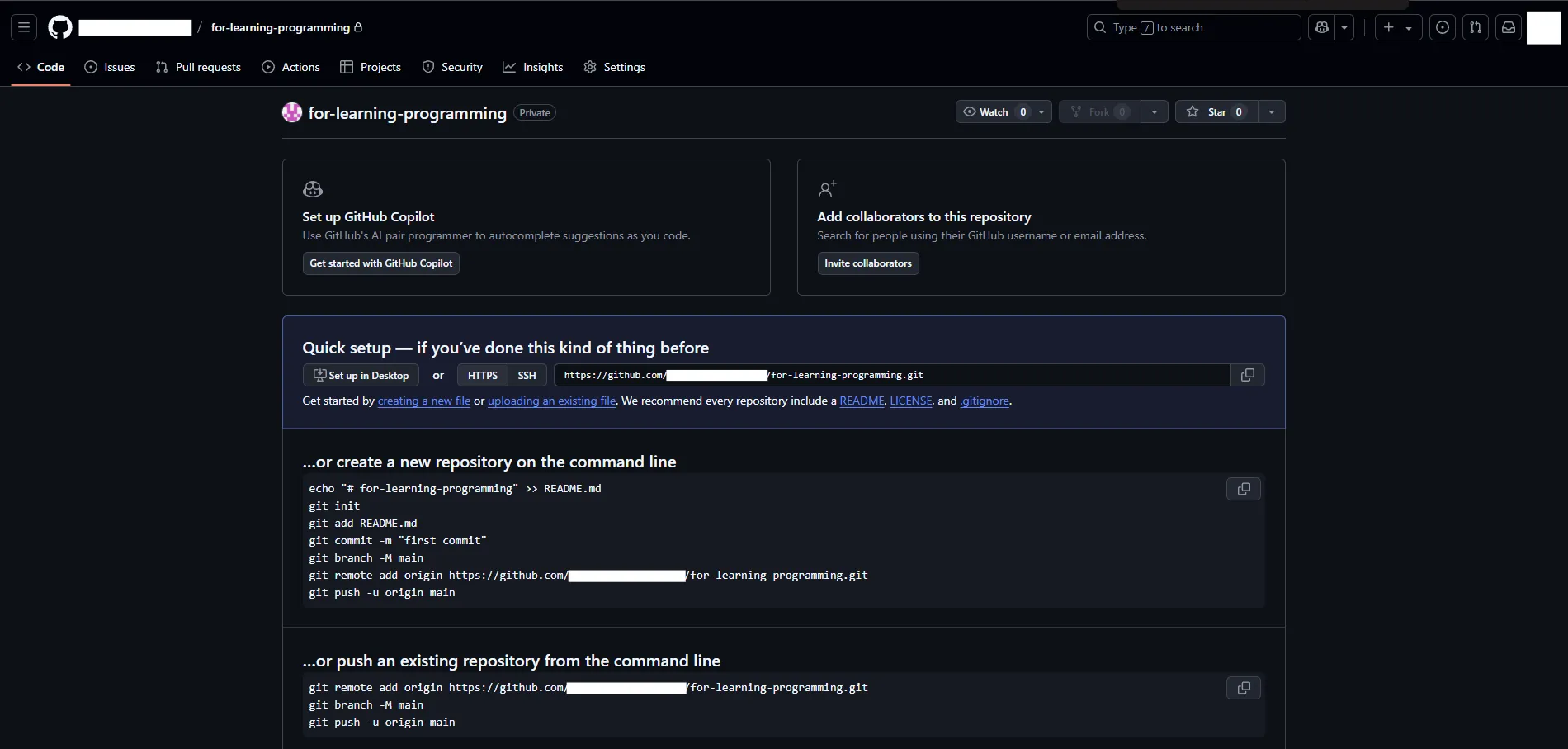Follow the creating a new file link
This screenshot has width=1568, height=749.
coord(424,401)
